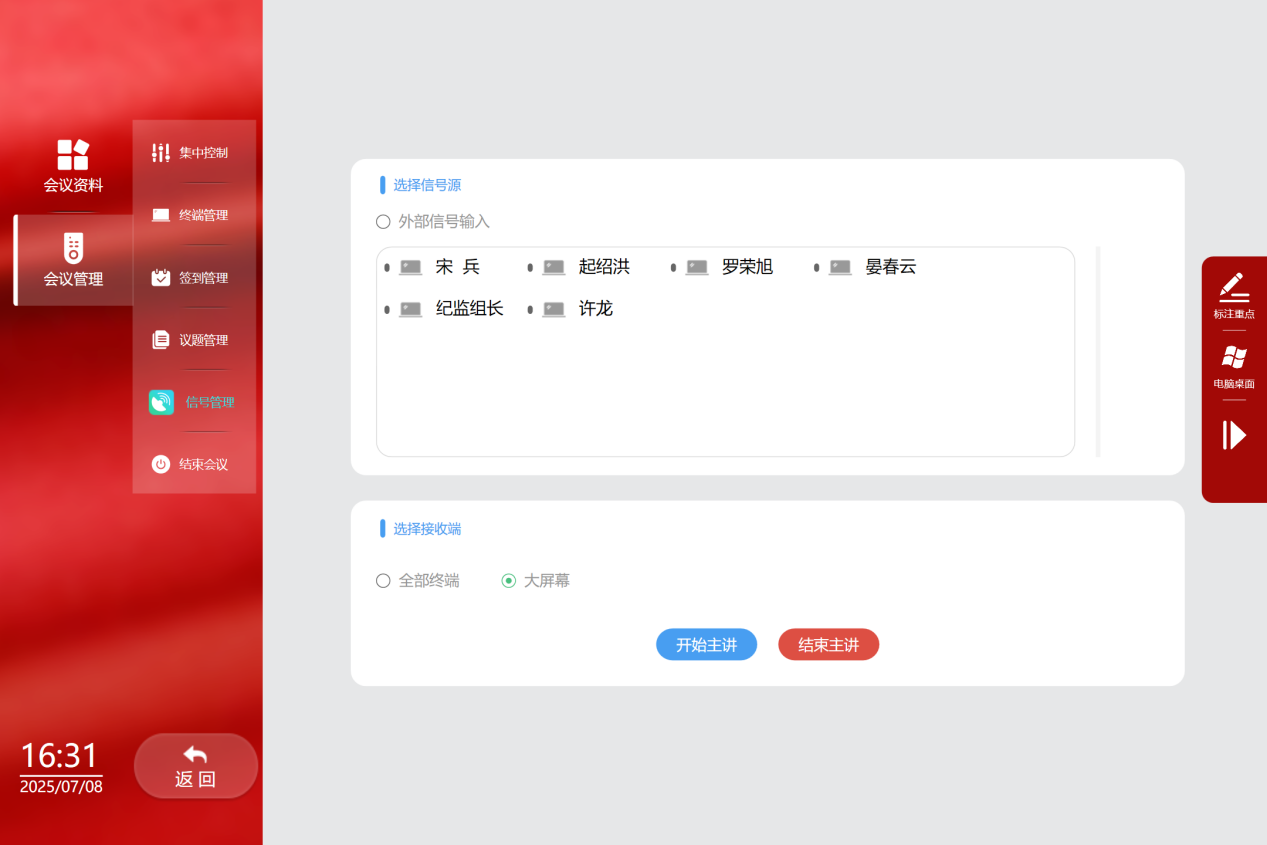Click the laptop icon beside 宋 兵

pyautogui.click(x=411, y=267)
